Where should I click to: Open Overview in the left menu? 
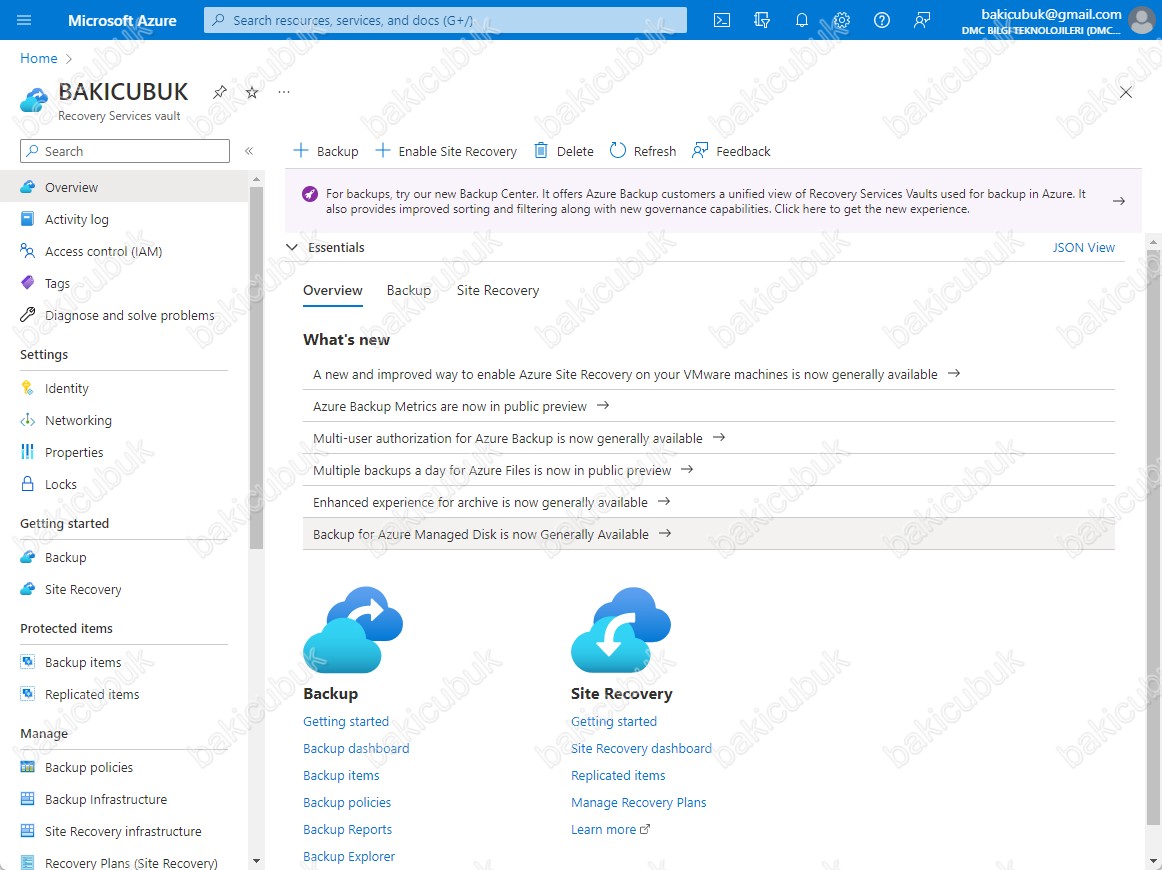click(x=124, y=187)
